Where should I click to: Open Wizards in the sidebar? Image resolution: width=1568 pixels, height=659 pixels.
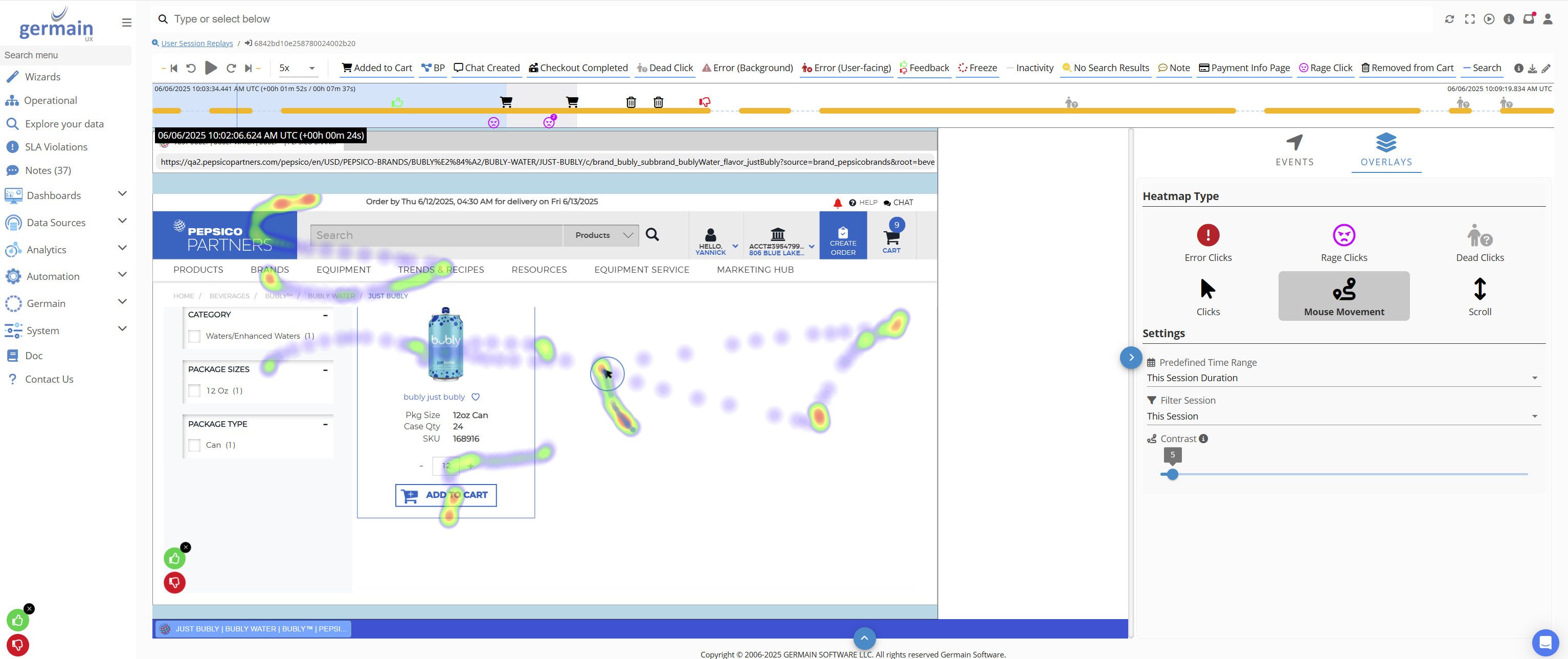pos(42,77)
